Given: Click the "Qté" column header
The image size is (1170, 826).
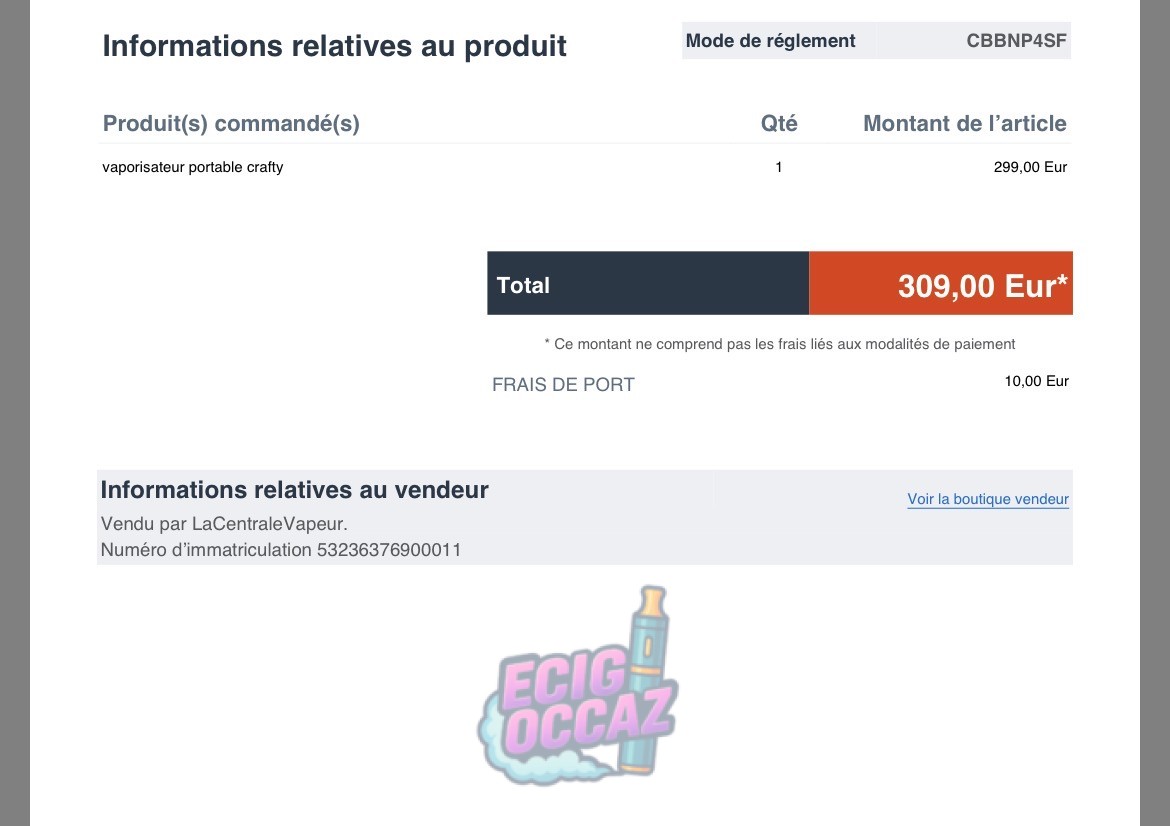Looking at the screenshot, I should pyautogui.click(x=779, y=124).
